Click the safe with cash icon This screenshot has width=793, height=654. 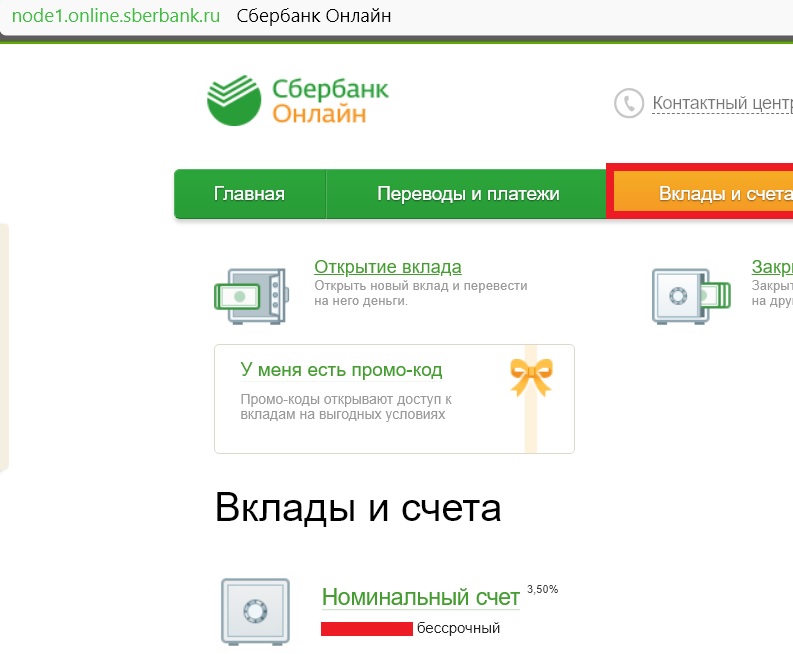[x=250, y=295]
